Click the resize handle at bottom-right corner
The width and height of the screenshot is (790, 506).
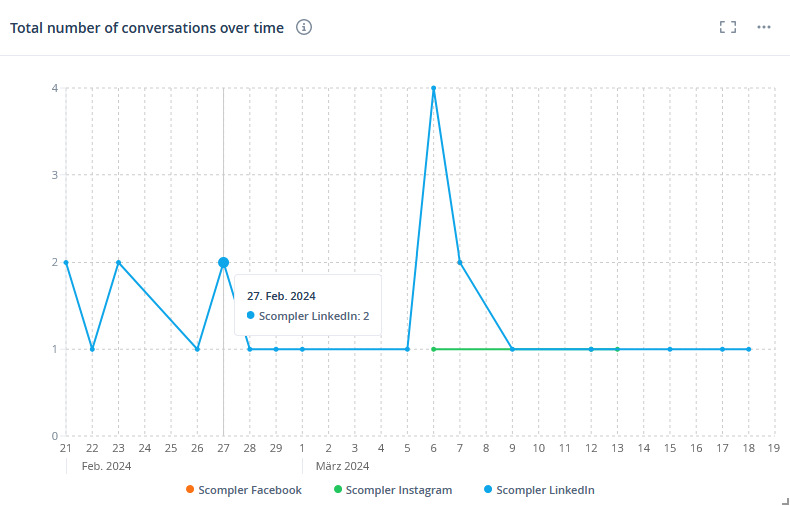tap(783, 499)
